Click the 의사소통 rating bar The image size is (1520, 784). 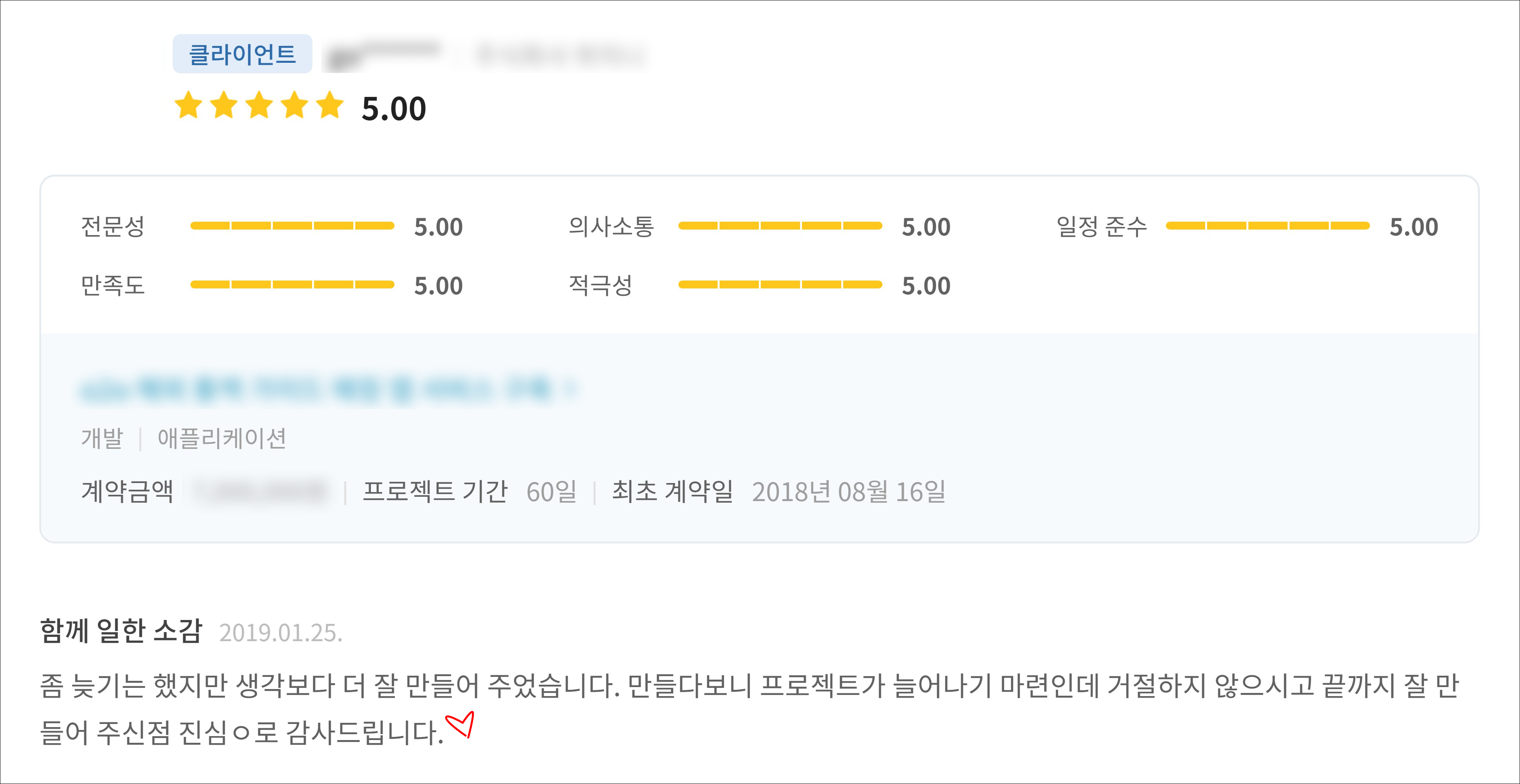coord(780,226)
